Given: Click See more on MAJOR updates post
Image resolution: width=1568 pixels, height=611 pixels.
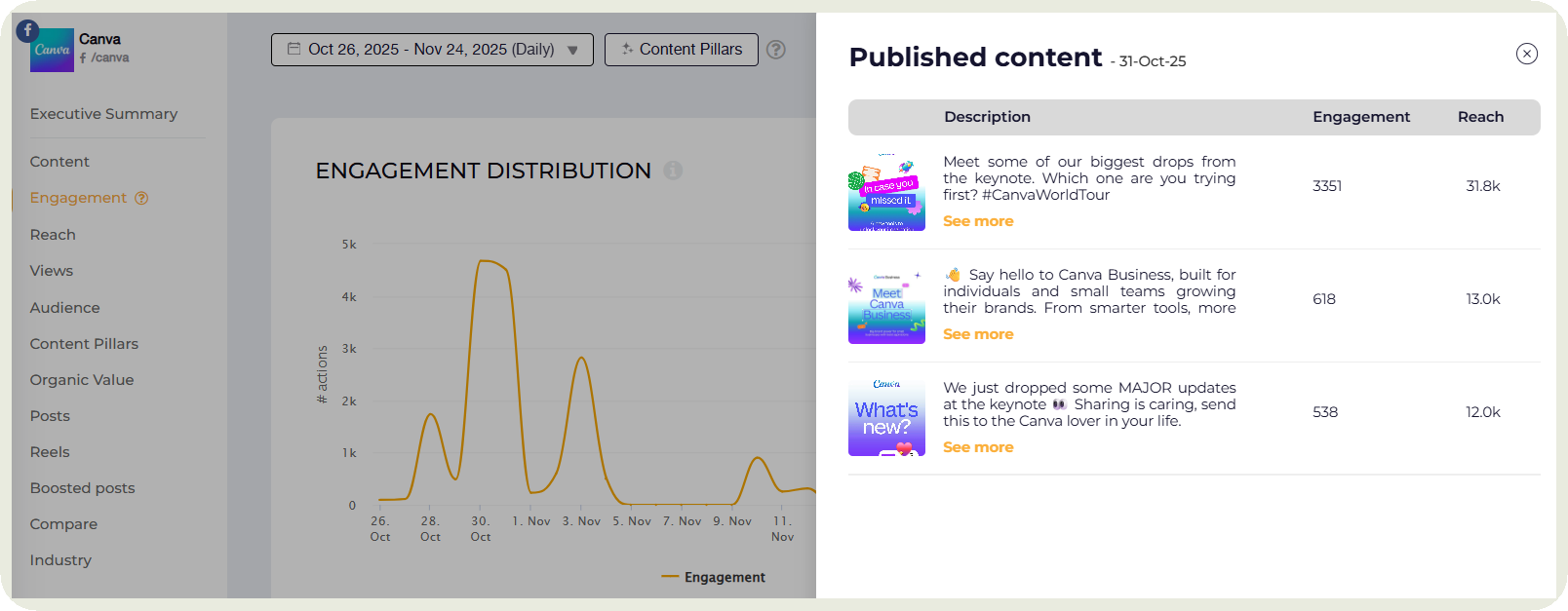Looking at the screenshot, I should click(x=978, y=447).
